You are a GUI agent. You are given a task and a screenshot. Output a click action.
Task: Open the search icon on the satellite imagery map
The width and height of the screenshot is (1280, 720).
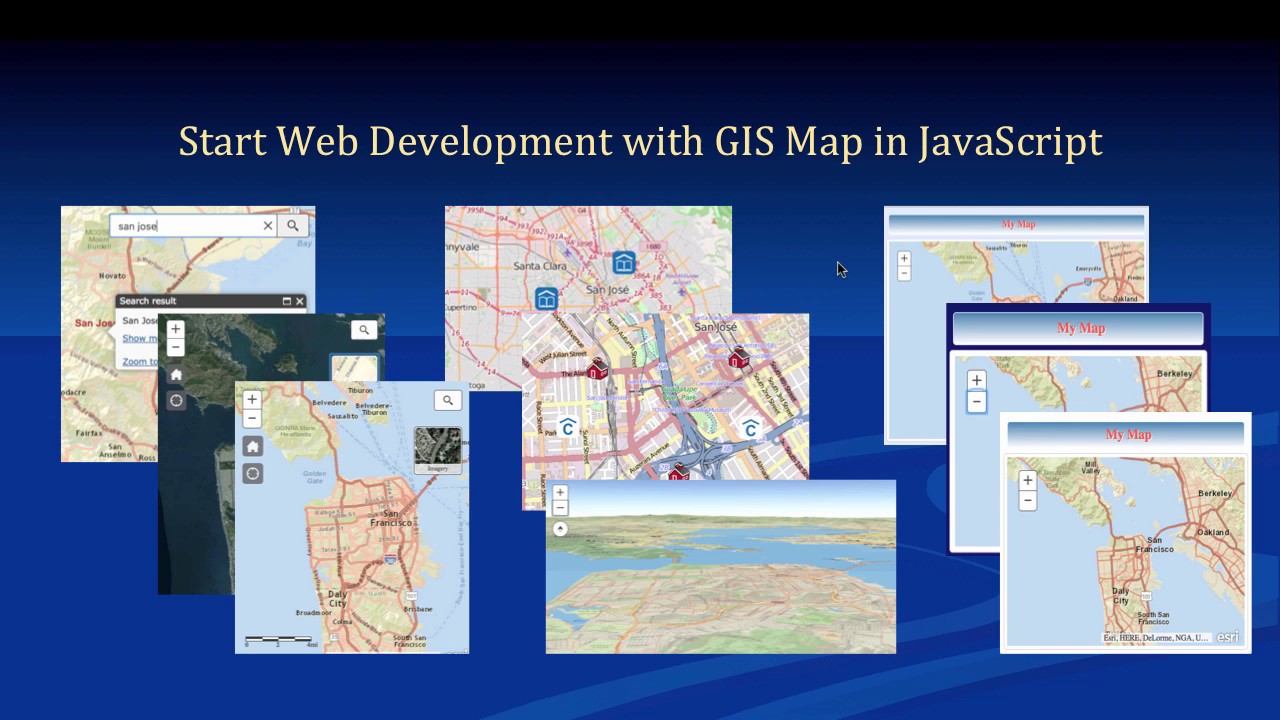tap(364, 330)
